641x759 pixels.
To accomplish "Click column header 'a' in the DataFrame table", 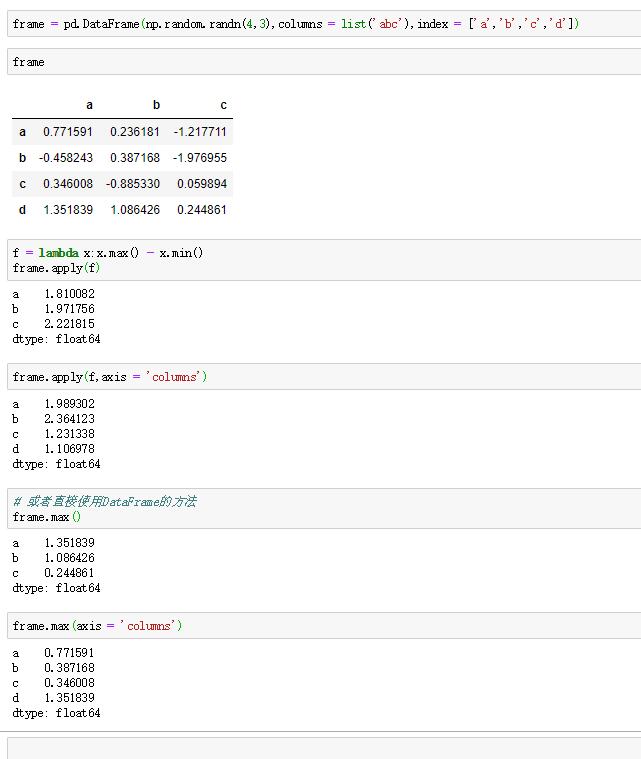I will 89,105.
